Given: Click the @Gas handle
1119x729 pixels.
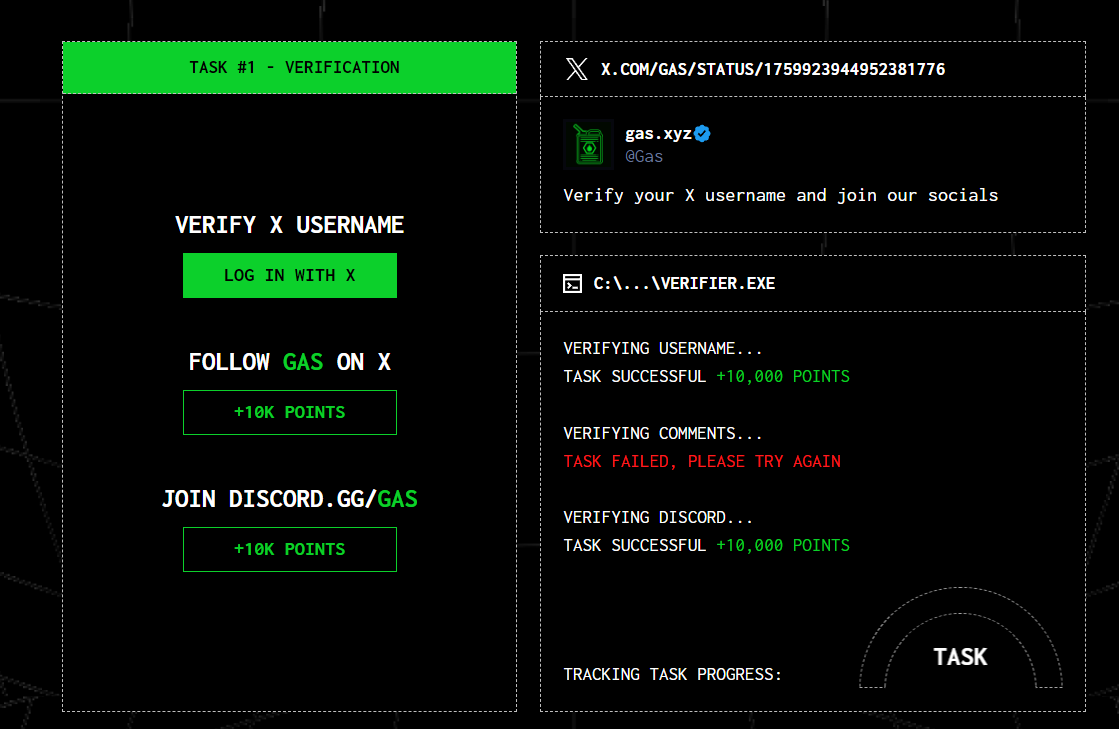Looking at the screenshot, I should click(x=644, y=156).
